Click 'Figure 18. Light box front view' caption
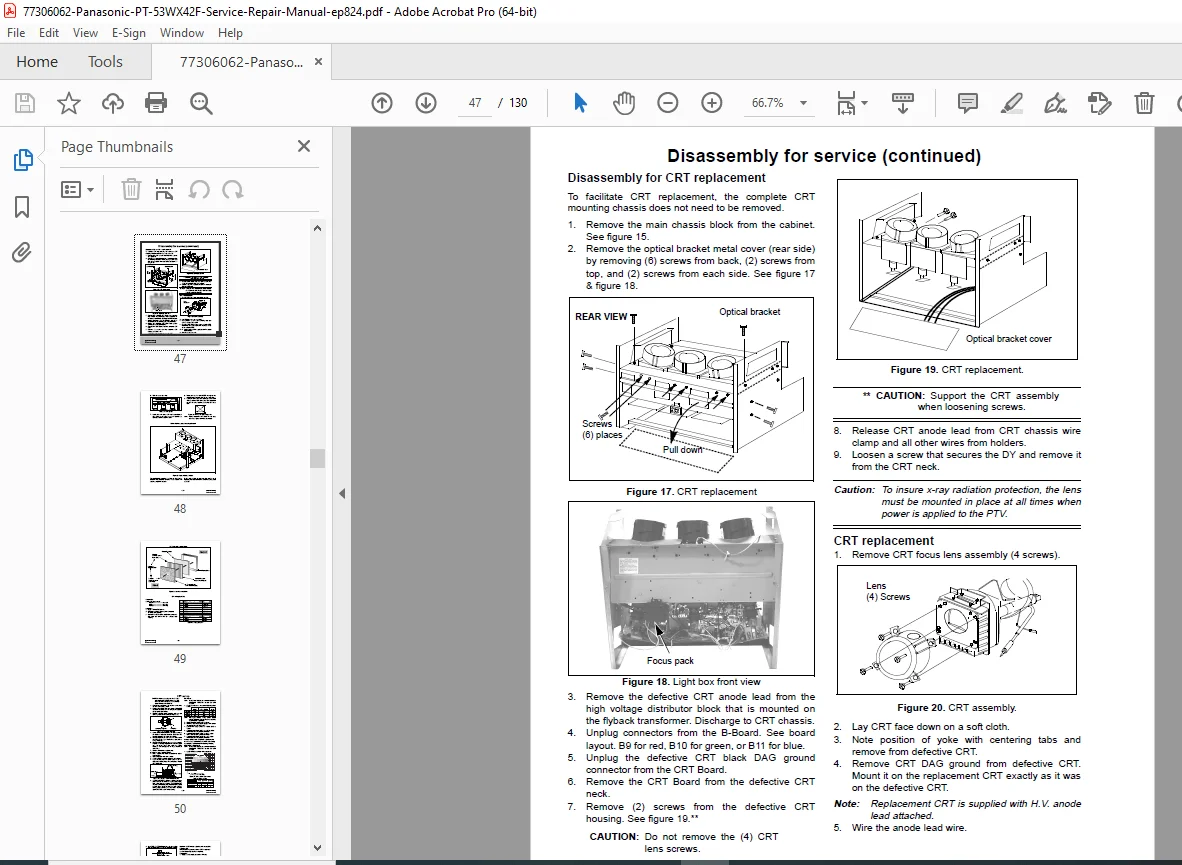This screenshot has height=865, width=1182. tap(691, 682)
